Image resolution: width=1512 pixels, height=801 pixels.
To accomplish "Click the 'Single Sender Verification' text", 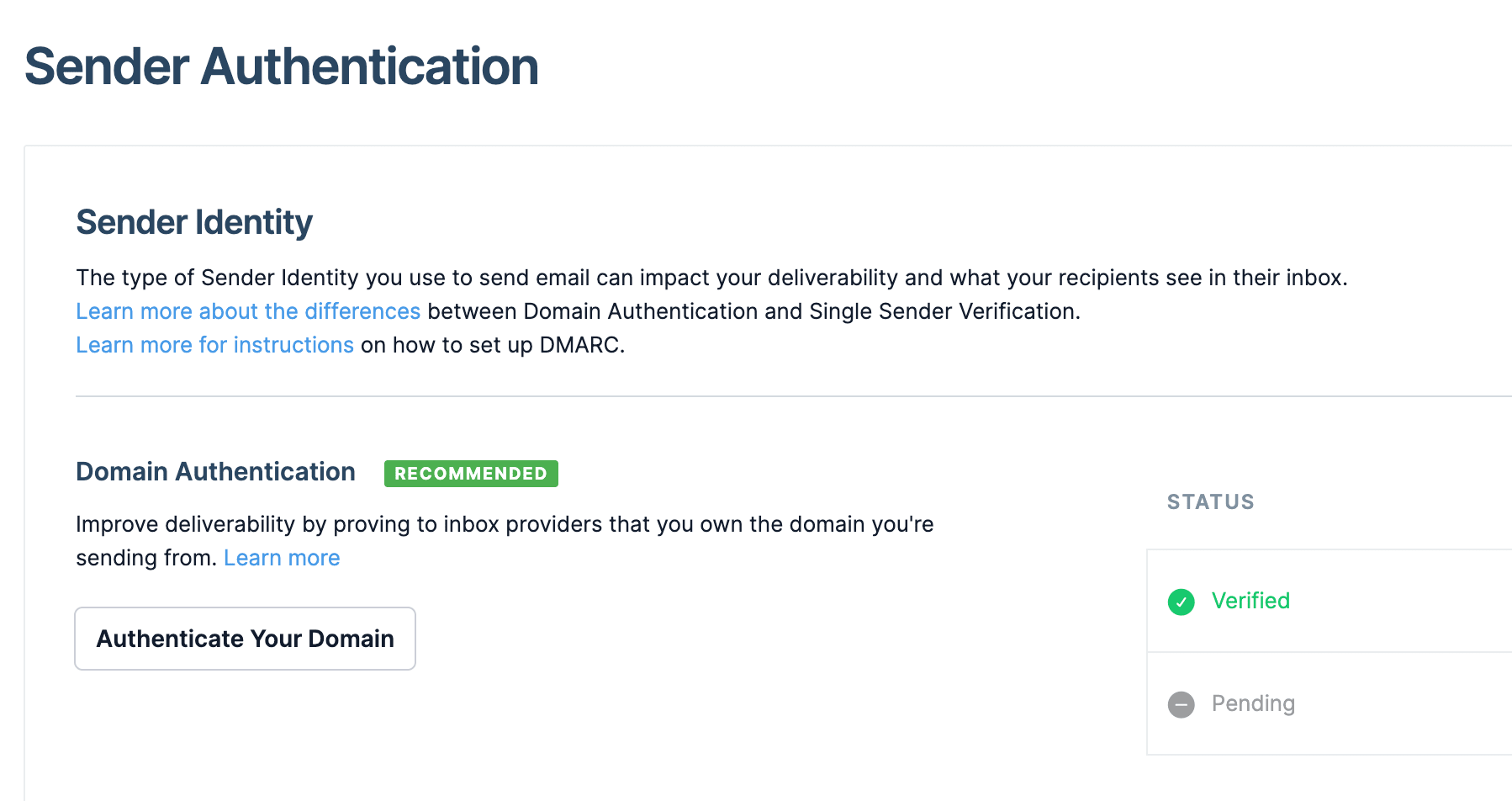I will click(977, 311).
